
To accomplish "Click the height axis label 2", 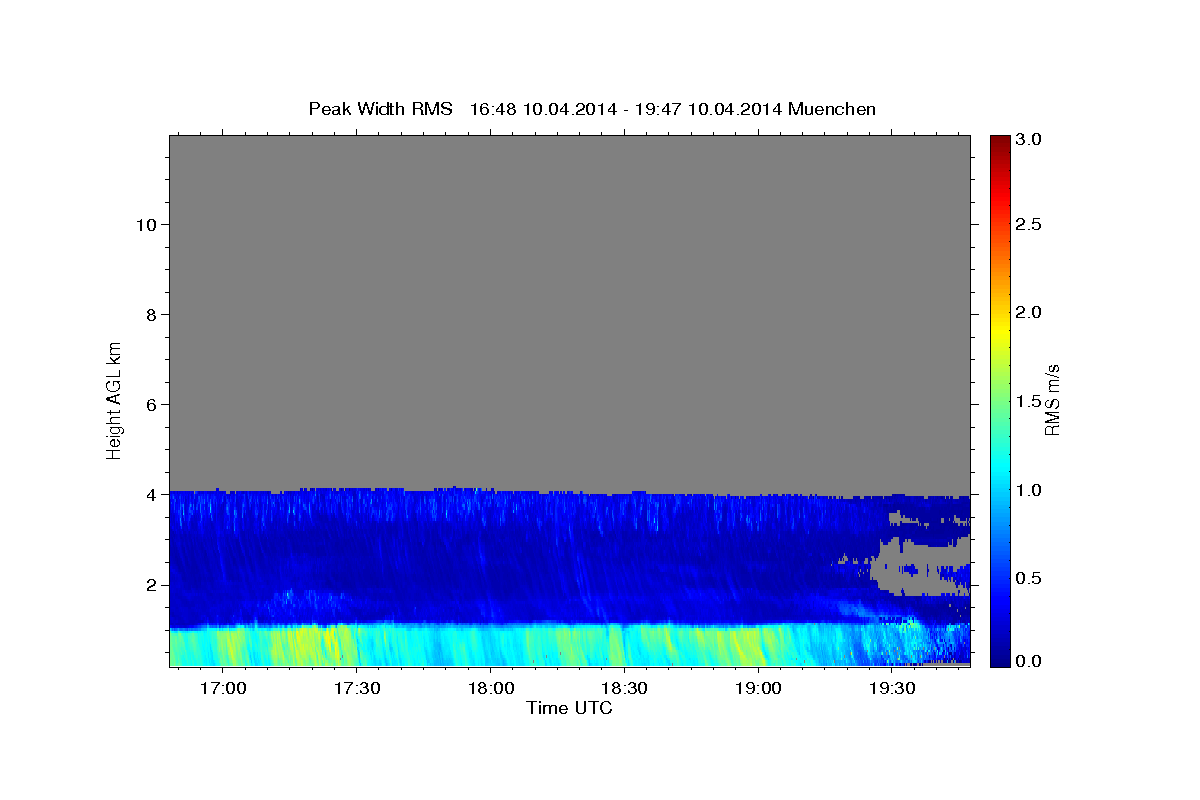I will 151,584.
